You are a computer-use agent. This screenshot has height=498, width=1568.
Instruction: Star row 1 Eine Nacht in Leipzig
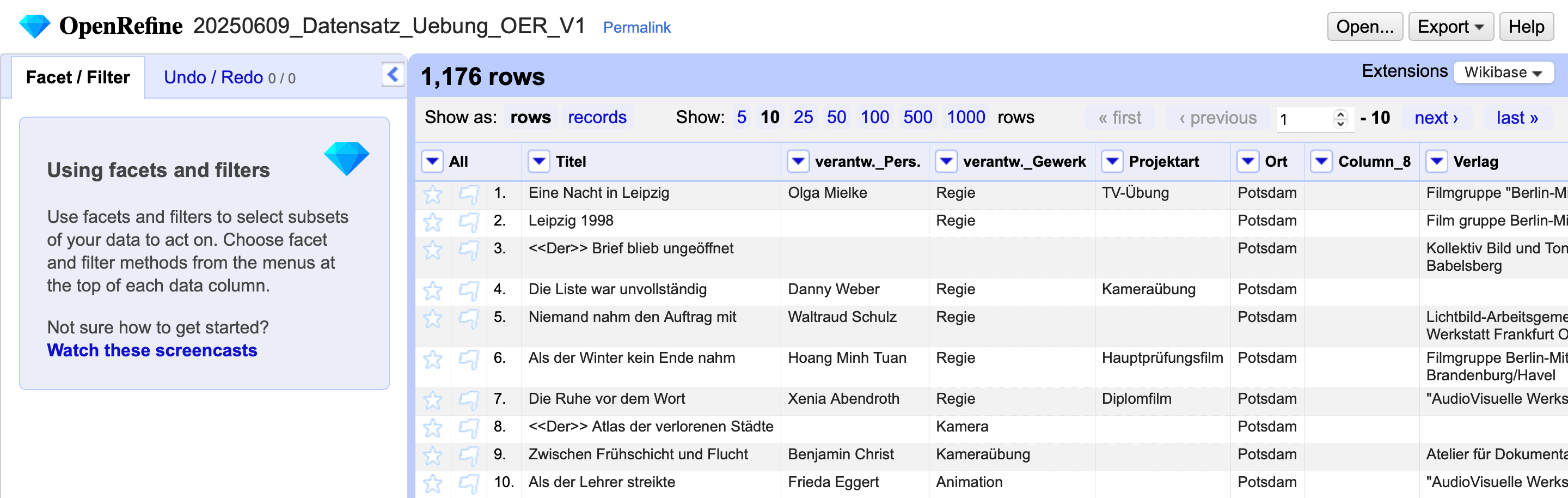[433, 194]
